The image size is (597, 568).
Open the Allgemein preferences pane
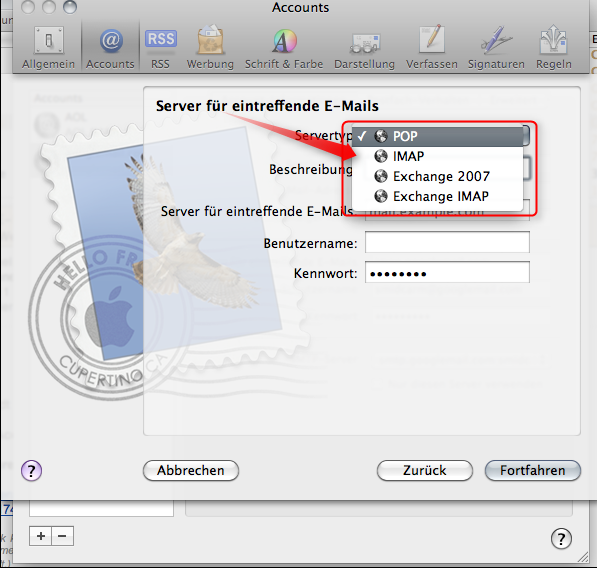pyautogui.click(x=48, y=48)
